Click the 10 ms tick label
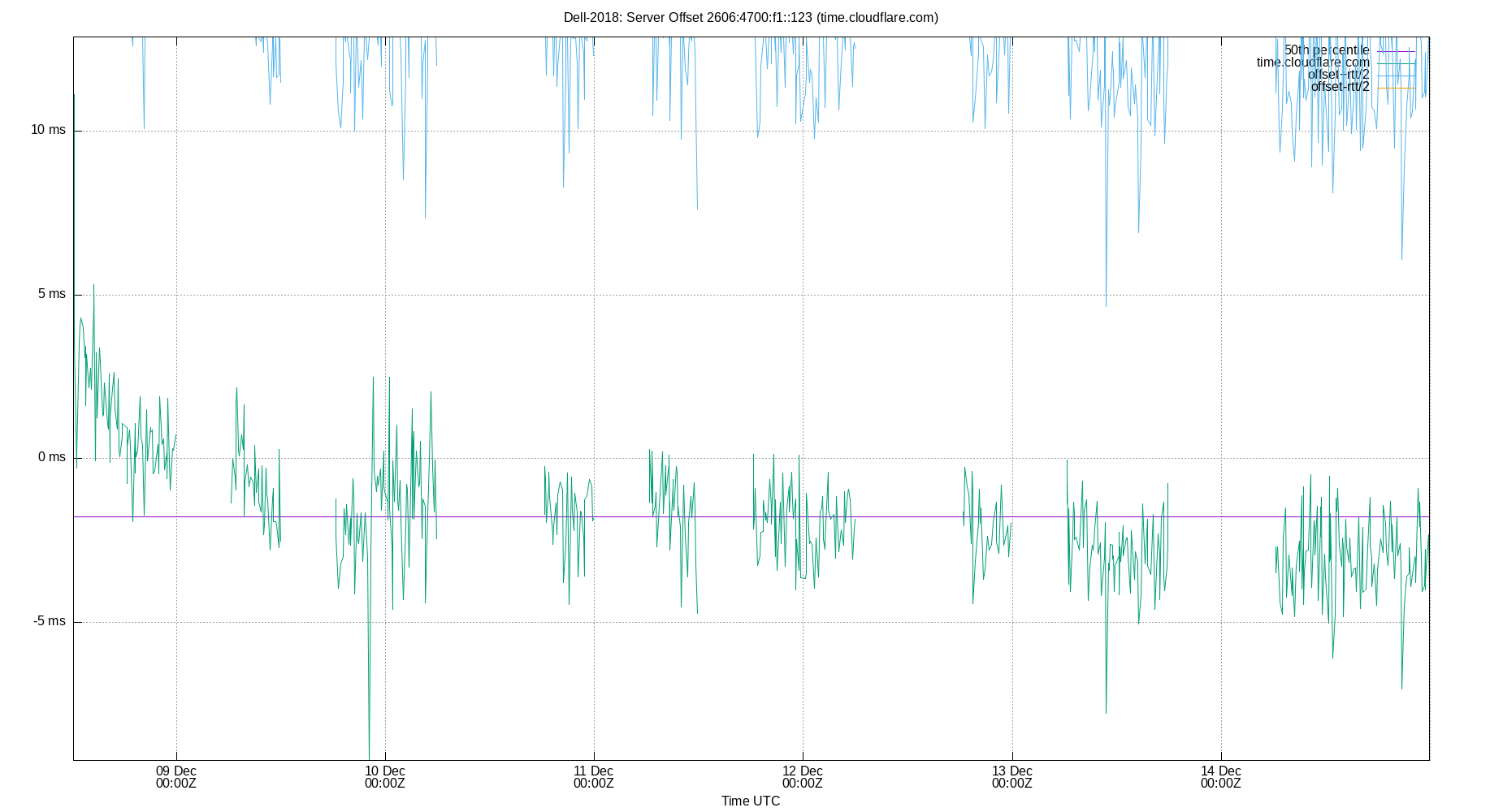 click(50, 128)
